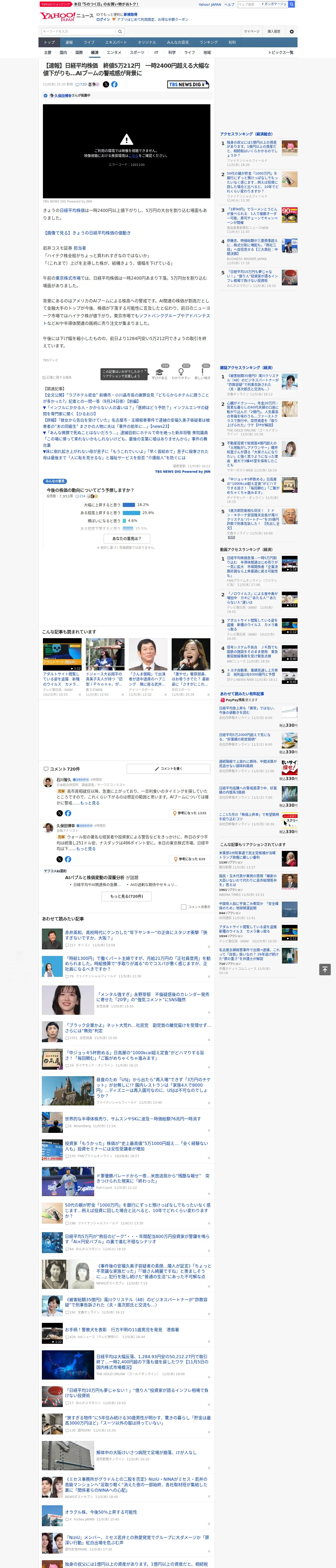The width and height of the screenshot is (336, 1568).
Task: Share 石川智久 comment on Facebook
Action: [68, 813]
